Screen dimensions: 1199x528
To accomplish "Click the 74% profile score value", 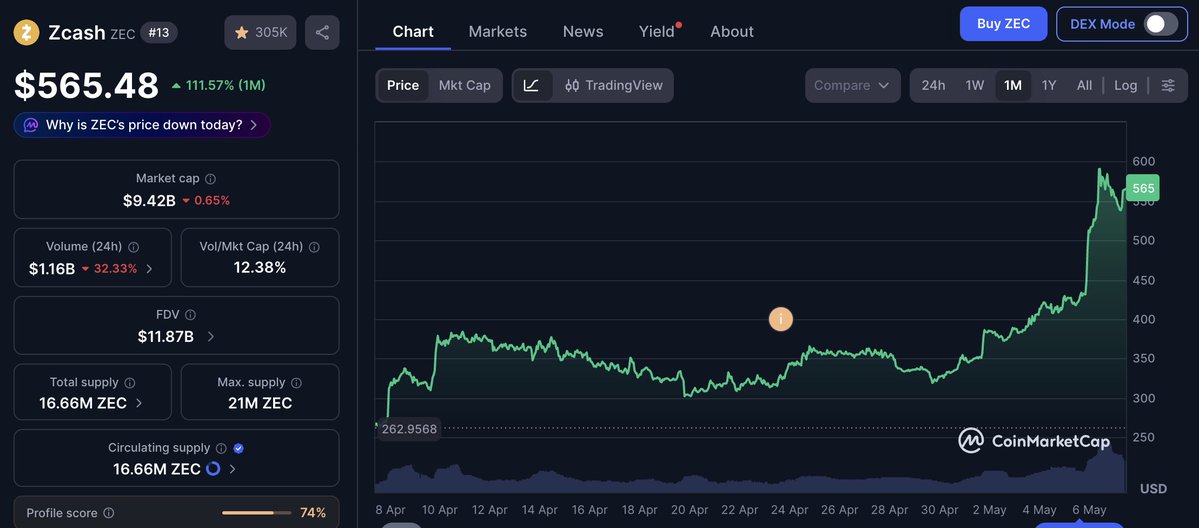I will click(x=313, y=513).
